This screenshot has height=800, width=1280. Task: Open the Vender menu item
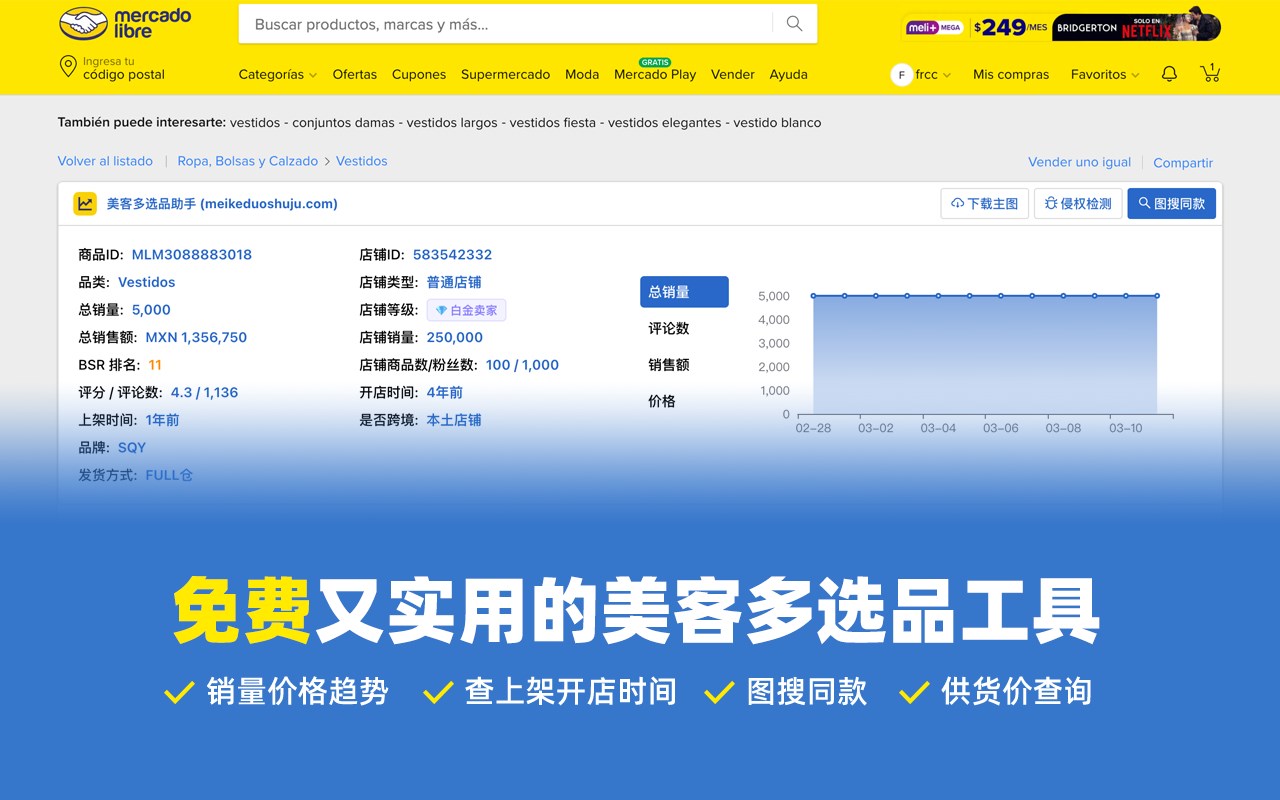click(733, 74)
